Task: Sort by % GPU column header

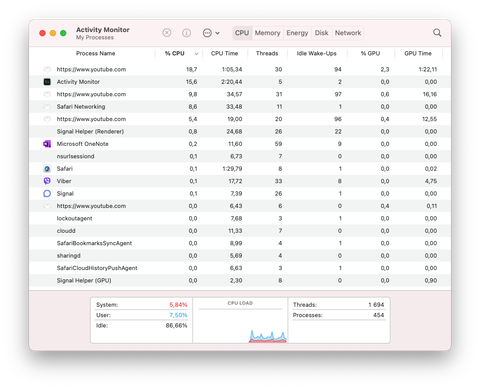Action: click(370, 53)
